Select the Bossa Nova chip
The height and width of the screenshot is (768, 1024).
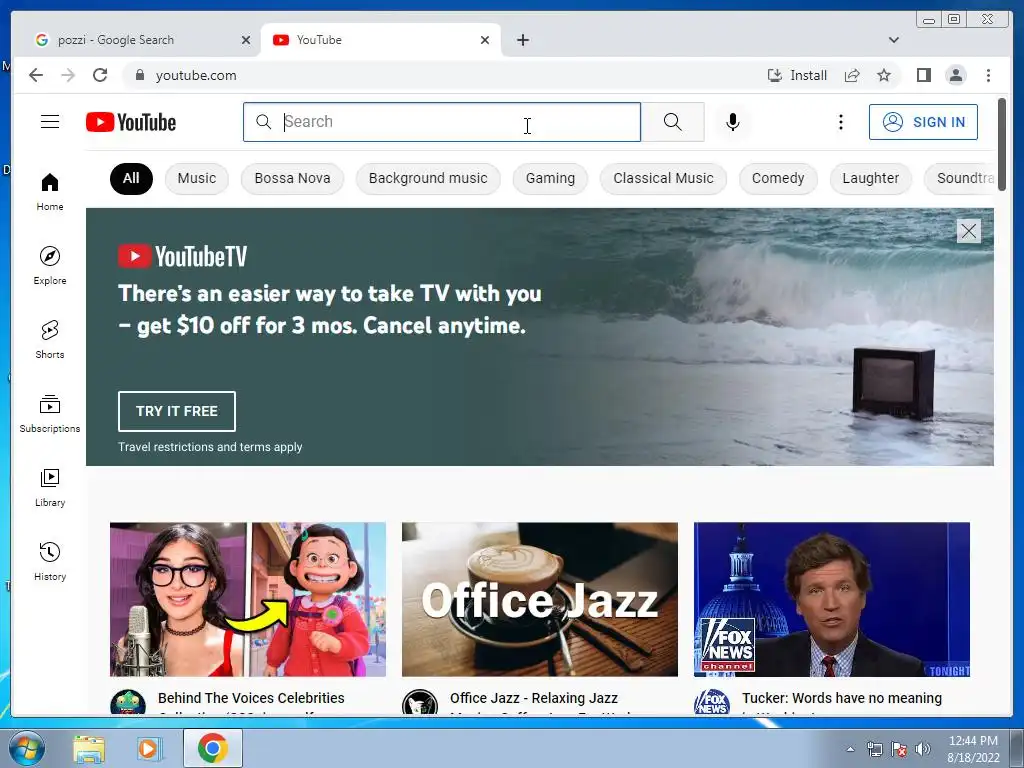pos(292,178)
